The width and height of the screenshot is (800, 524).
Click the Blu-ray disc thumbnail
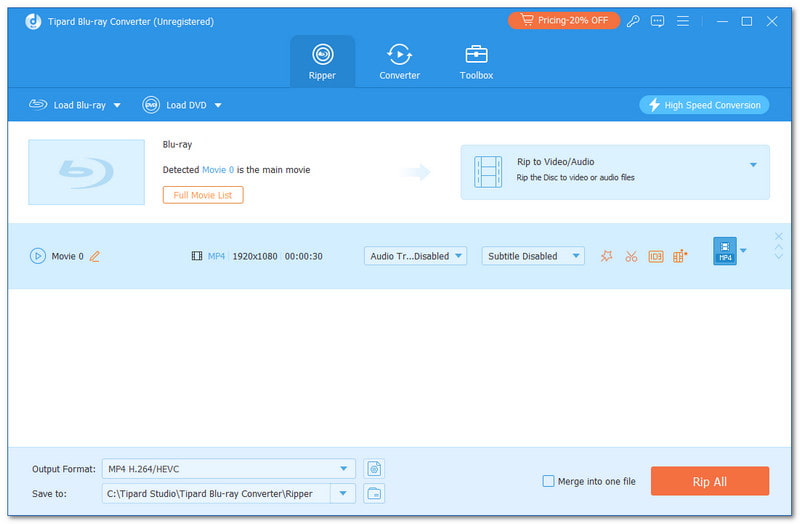coord(86,172)
